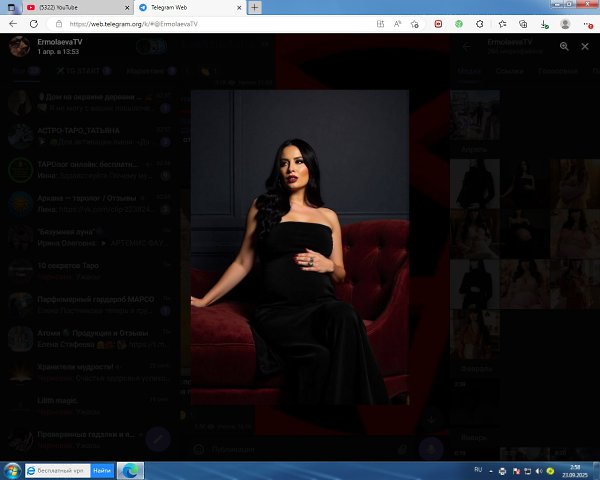
Task: Open Microsoft Edge from the taskbar
Action: [130, 469]
